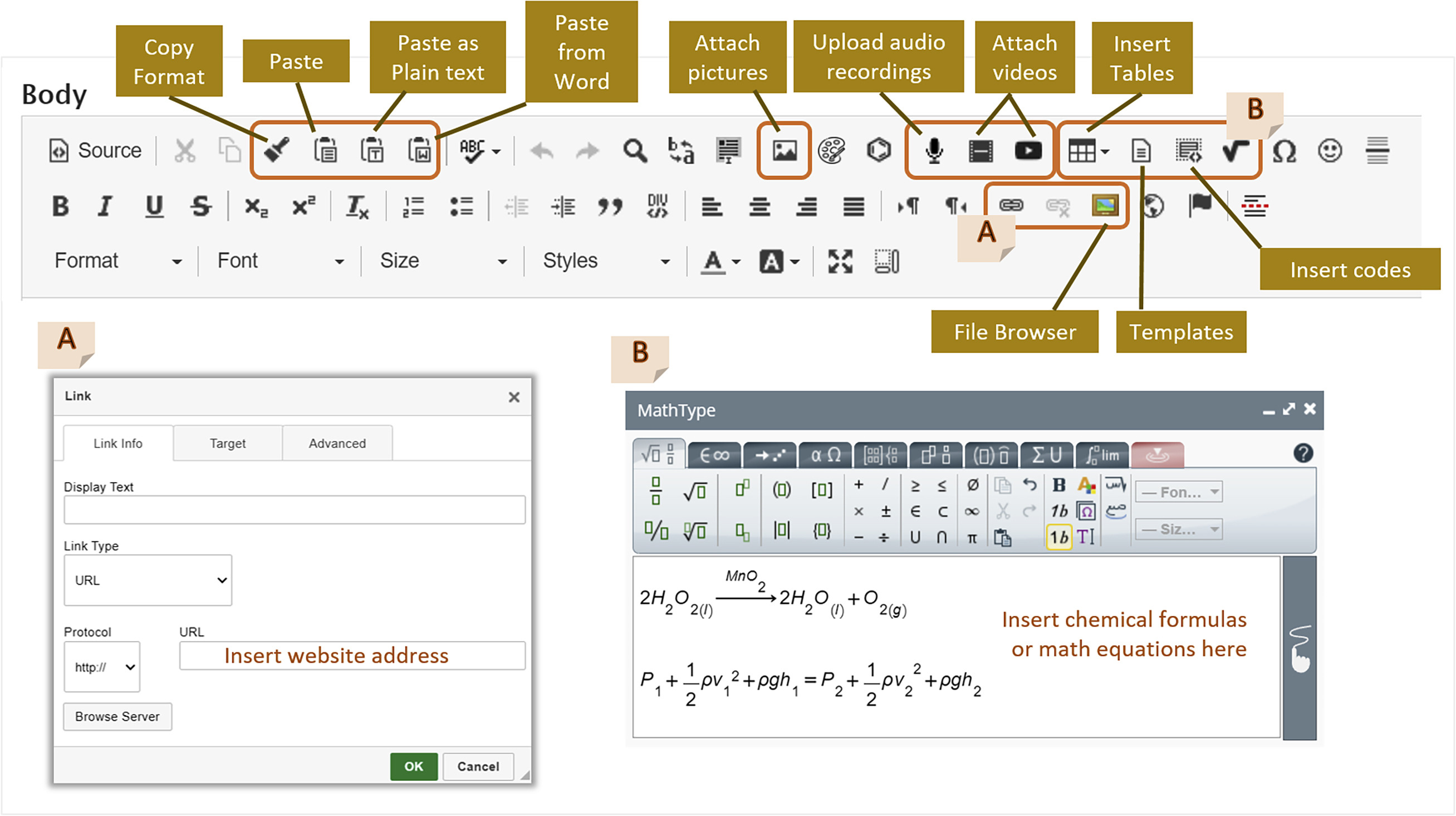Toggle the bulleted list

[x=461, y=207]
